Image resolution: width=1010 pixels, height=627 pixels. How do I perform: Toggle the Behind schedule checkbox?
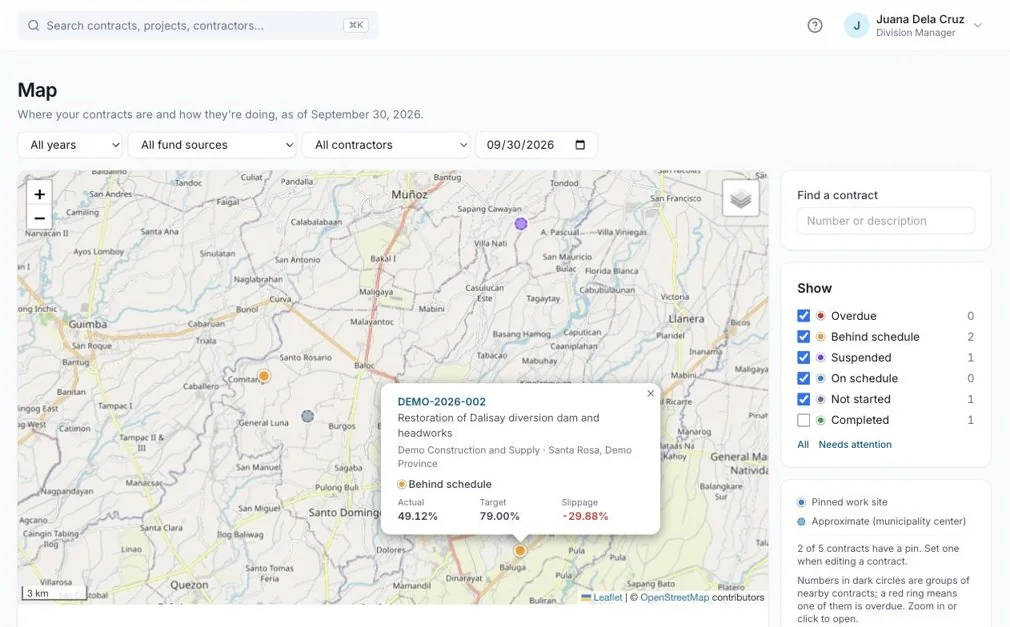coord(803,336)
